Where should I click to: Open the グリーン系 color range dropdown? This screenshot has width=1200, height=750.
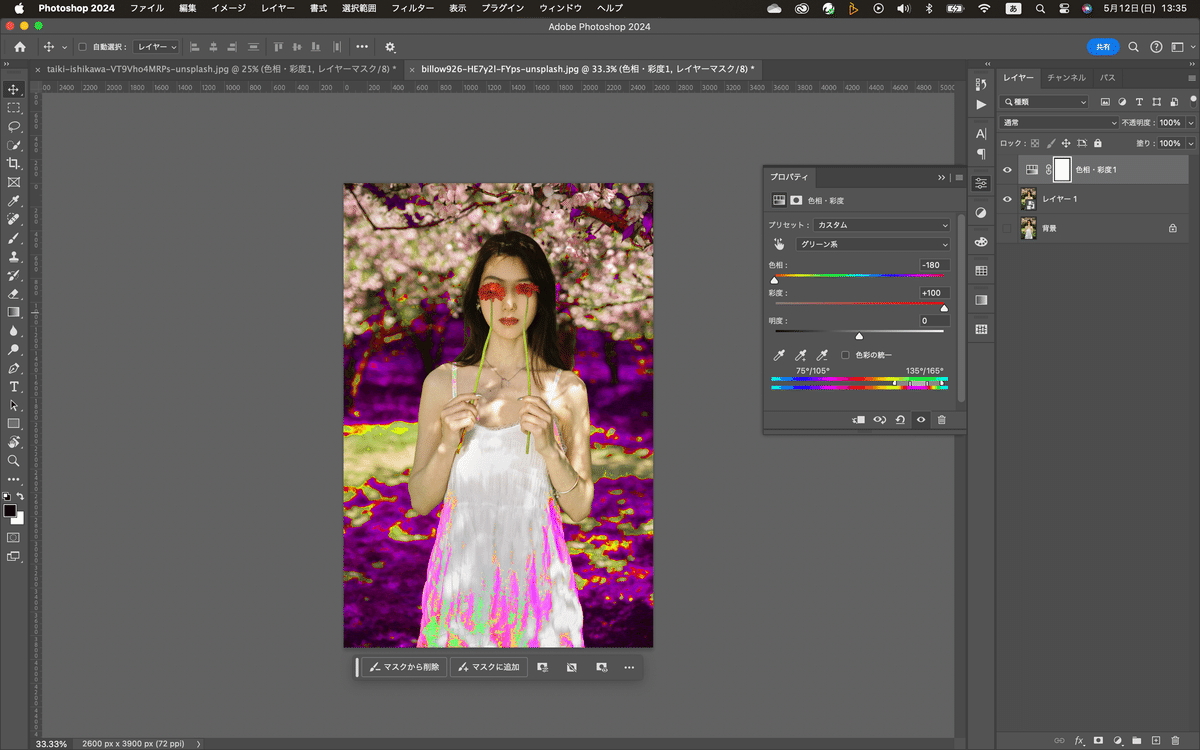(x=873, y=244)
